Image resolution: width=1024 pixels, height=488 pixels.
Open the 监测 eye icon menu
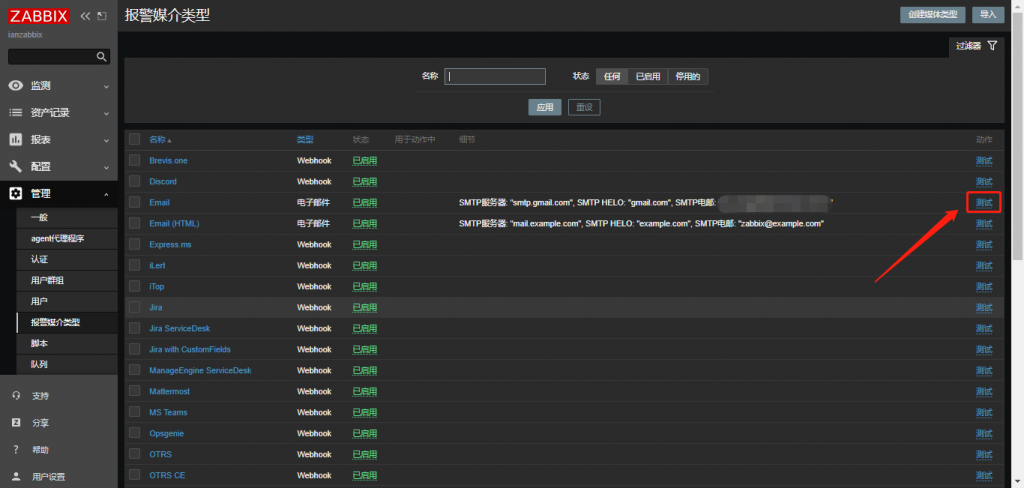click(16, 86)
